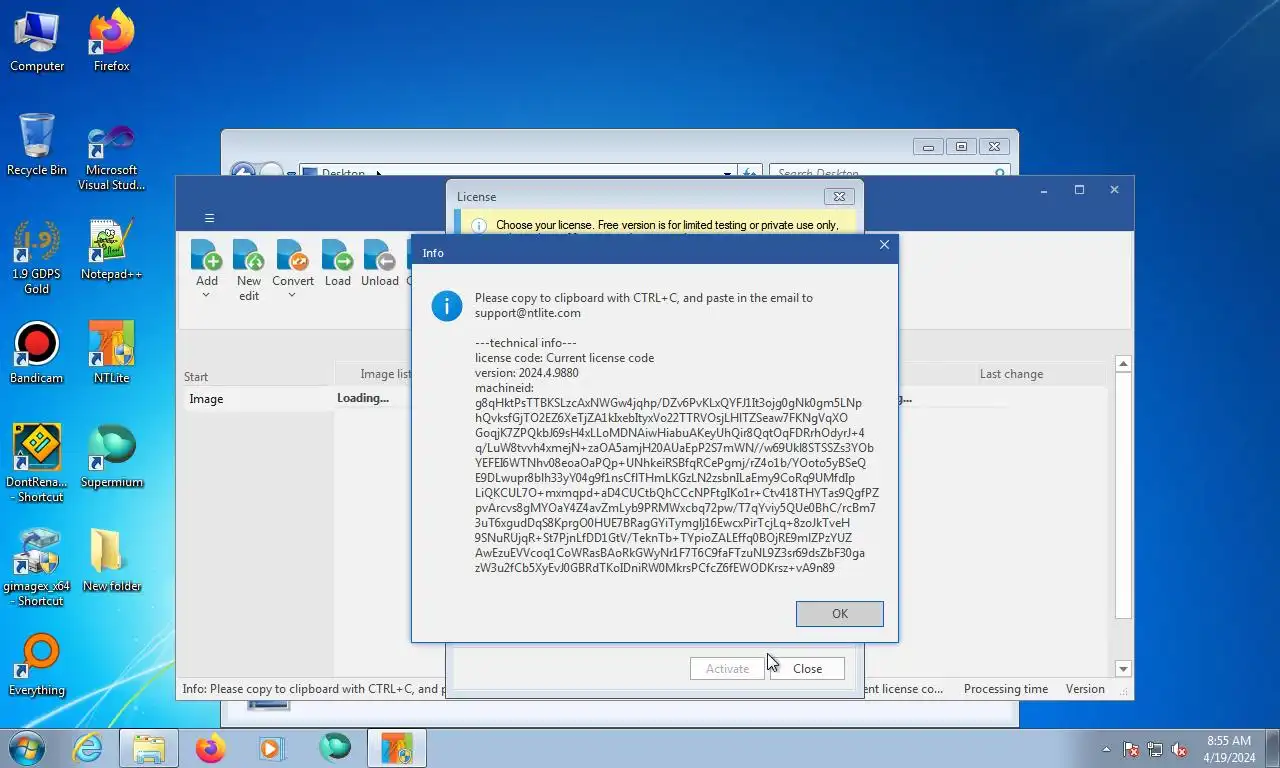The height and width of the screenshot is (768, 1280).
Task: Open the NTLite desktop shortcut
Action: pos(112,354)
